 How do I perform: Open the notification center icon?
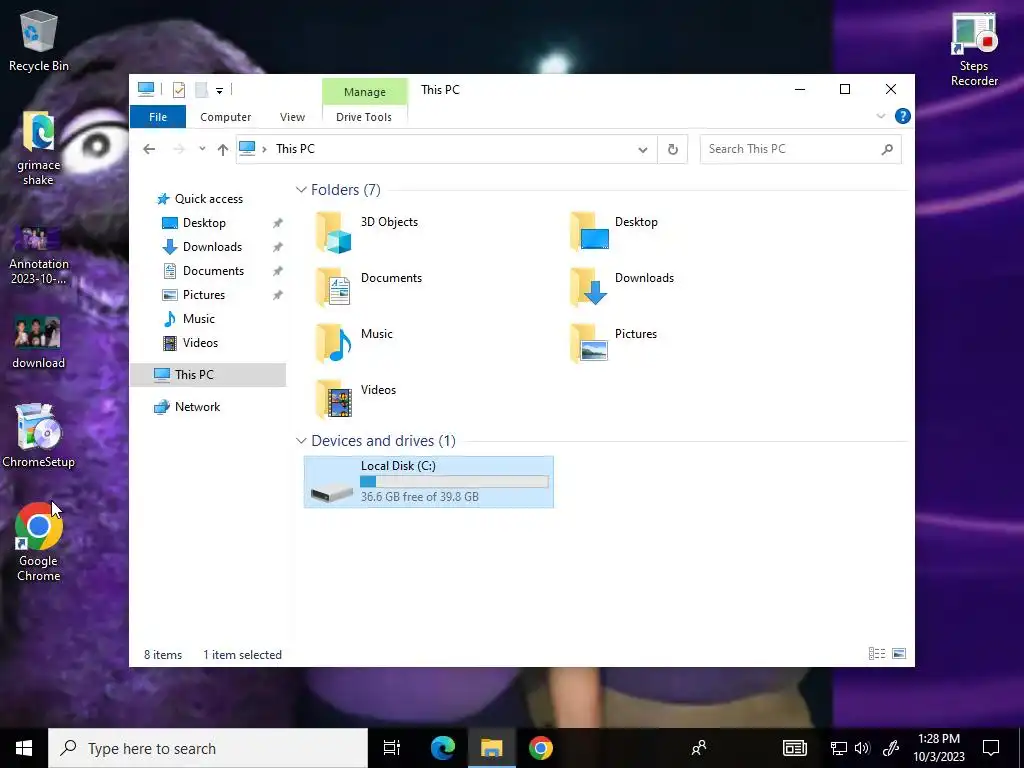pos(991,748)
